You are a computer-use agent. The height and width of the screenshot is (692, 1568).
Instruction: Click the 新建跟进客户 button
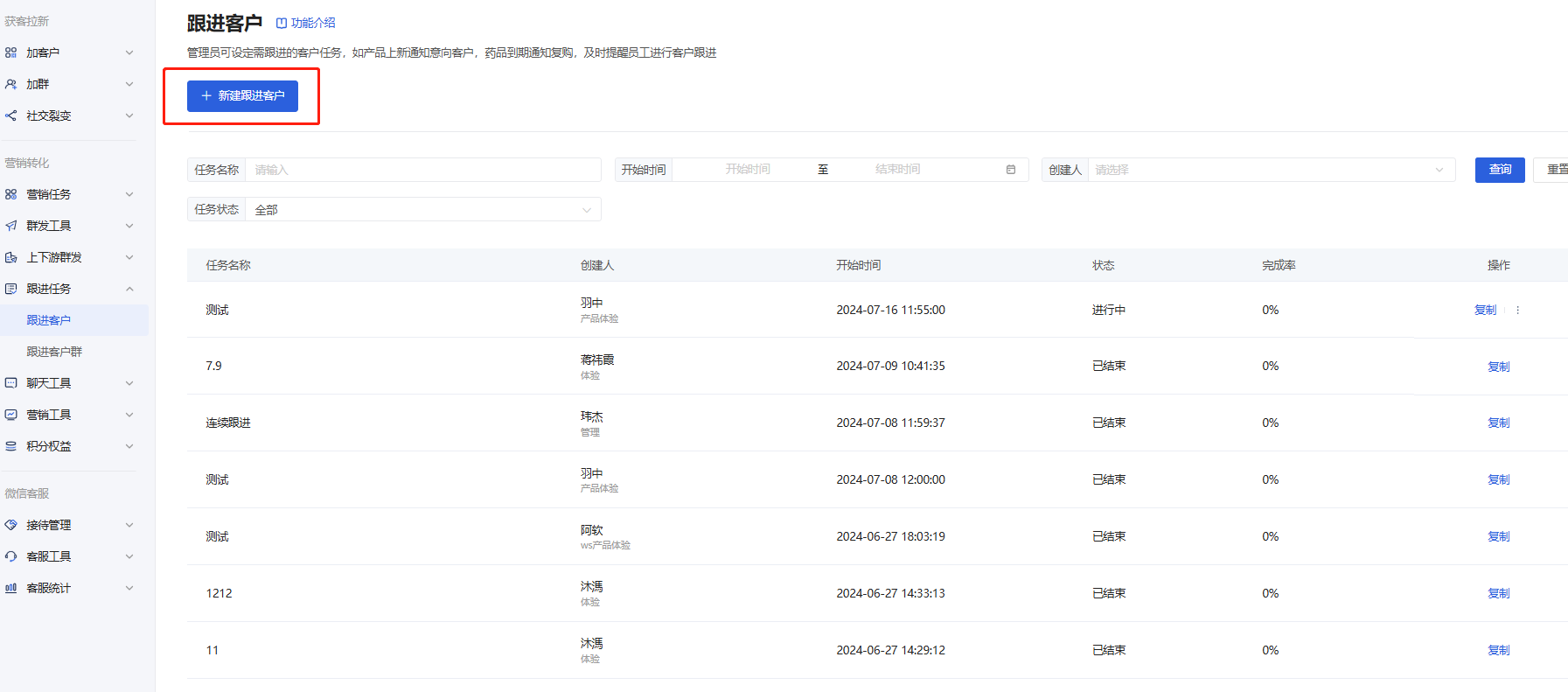(242, 96)
